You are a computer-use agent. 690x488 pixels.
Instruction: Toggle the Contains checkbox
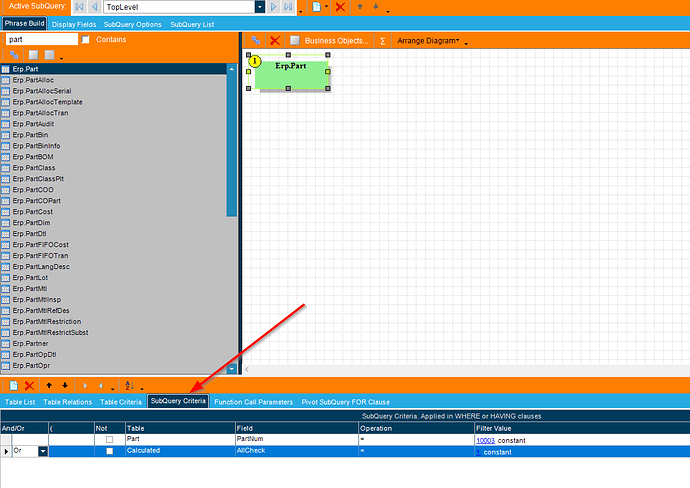click(x=85, y=40)
